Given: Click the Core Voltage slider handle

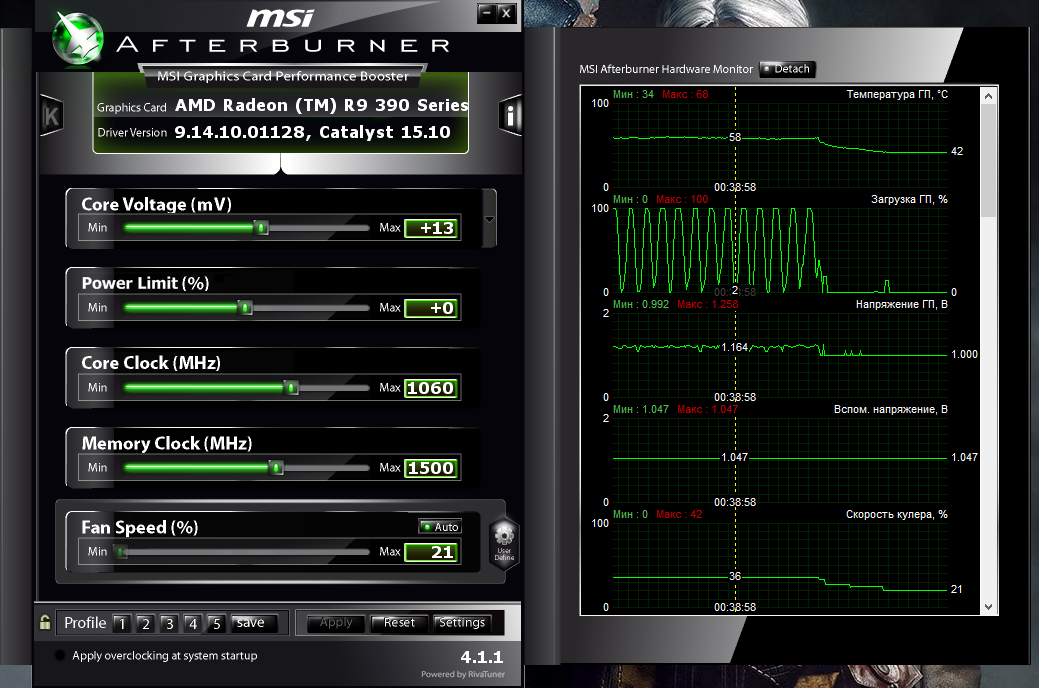Looking at the screenshot, I should pos(261,228).
